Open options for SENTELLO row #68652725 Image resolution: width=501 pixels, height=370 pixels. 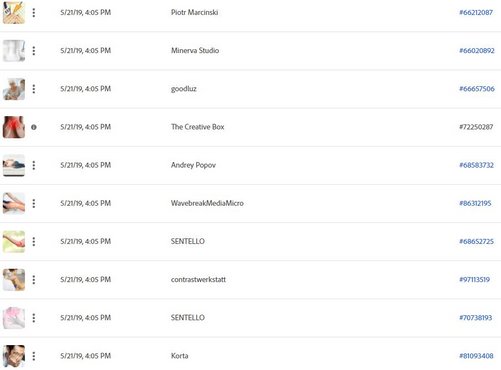pyautogui.click(x=34, y=242)
